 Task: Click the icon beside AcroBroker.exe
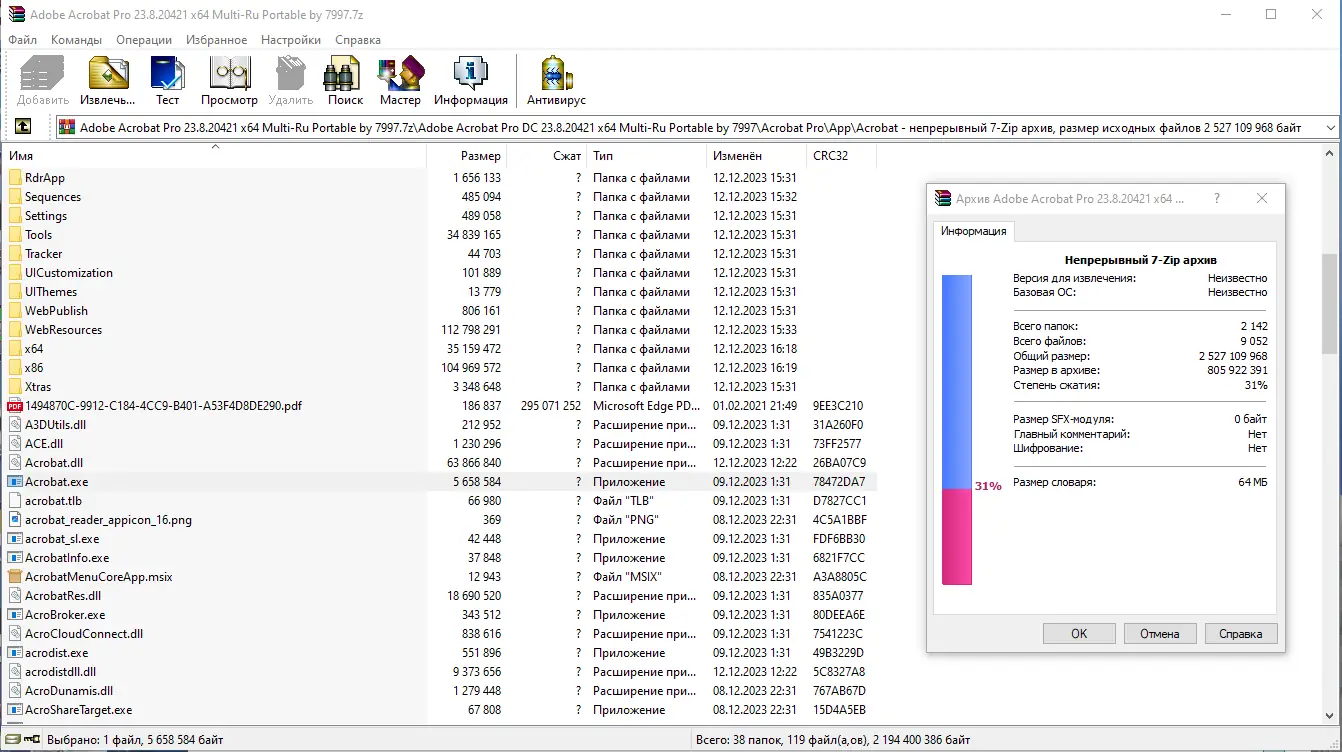pos(15,615)
